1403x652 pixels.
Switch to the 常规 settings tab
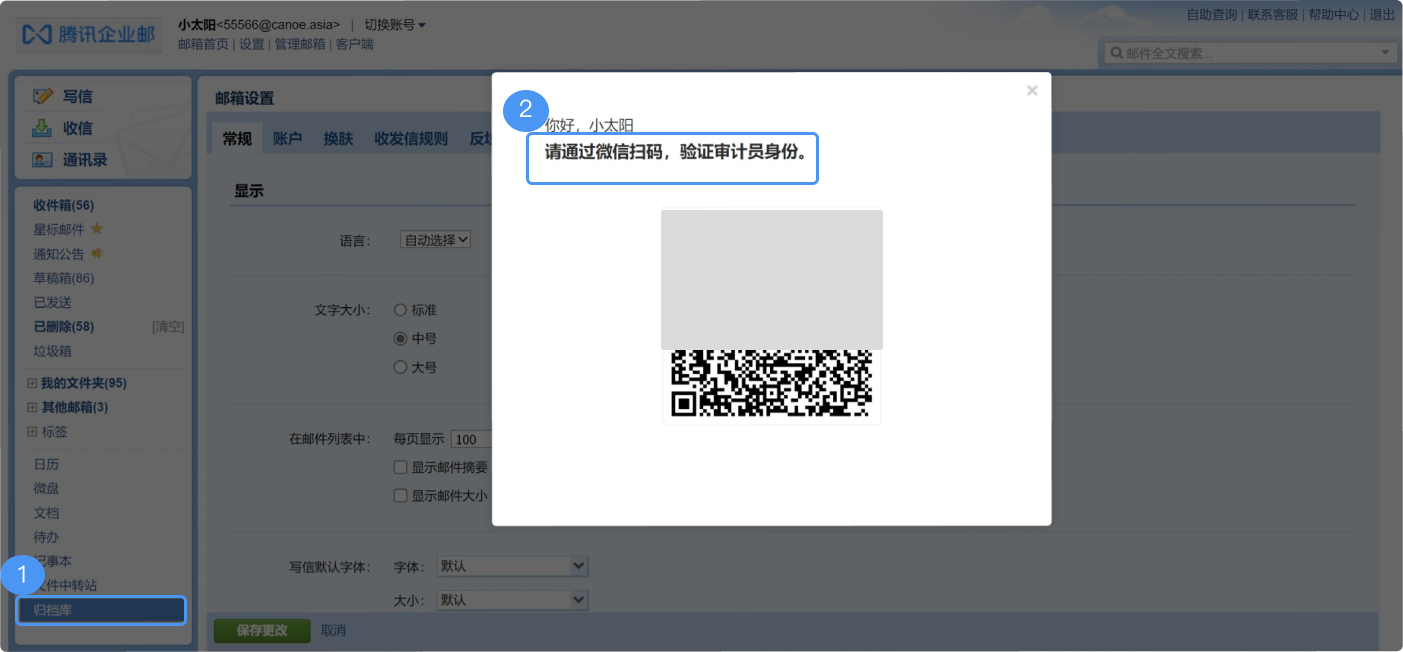(x=237, y=139)
